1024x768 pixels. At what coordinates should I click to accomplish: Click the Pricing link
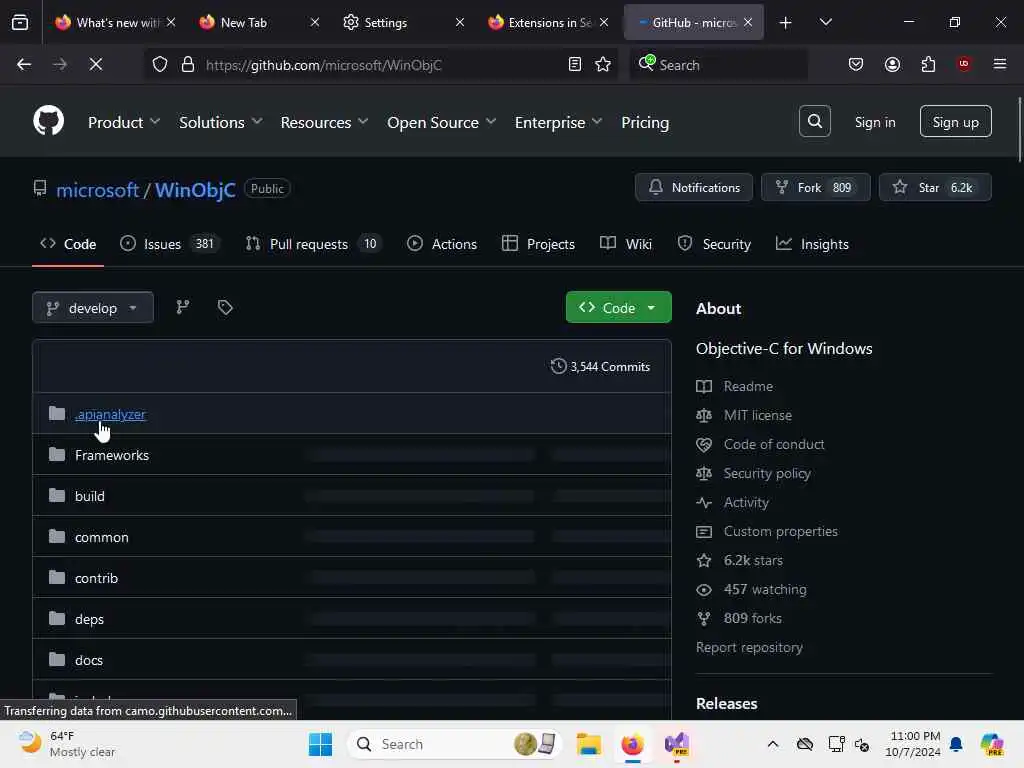click(645, 122)
